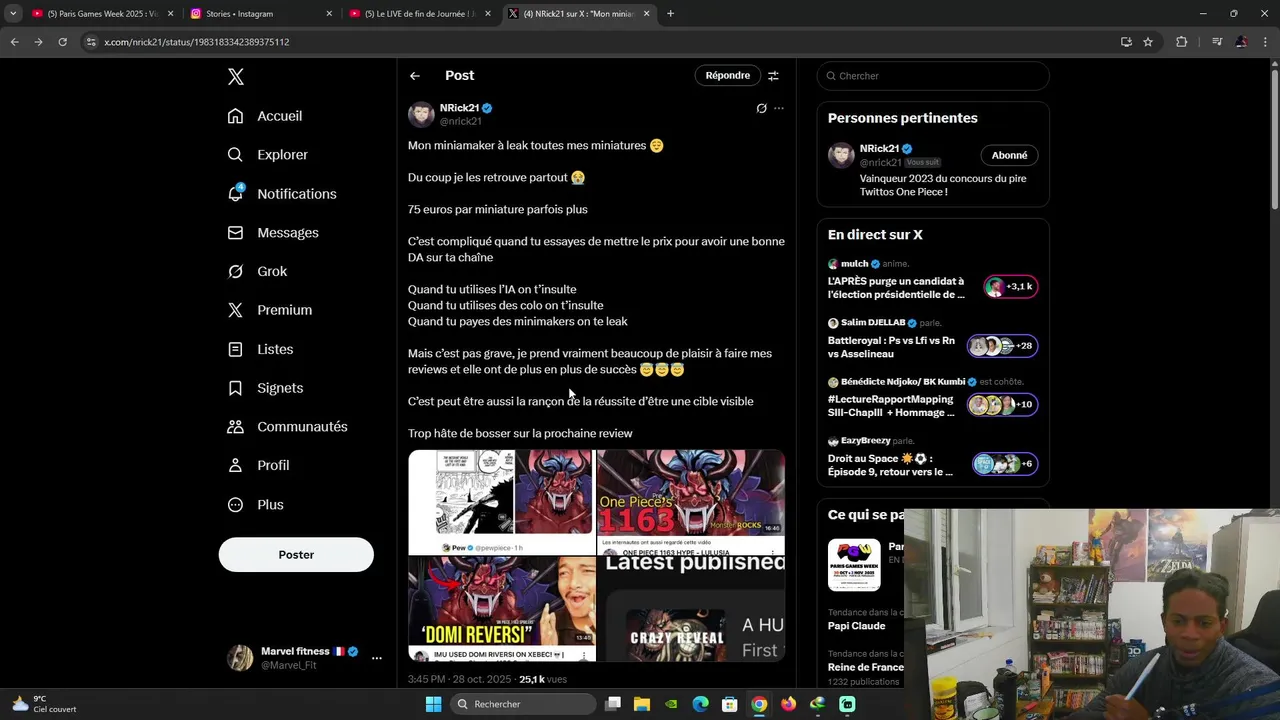Click the Communautés people icon
Image resolution: width=1280 pixels, height=720 pixels.
pyautogui.click(x=235, y=427)
